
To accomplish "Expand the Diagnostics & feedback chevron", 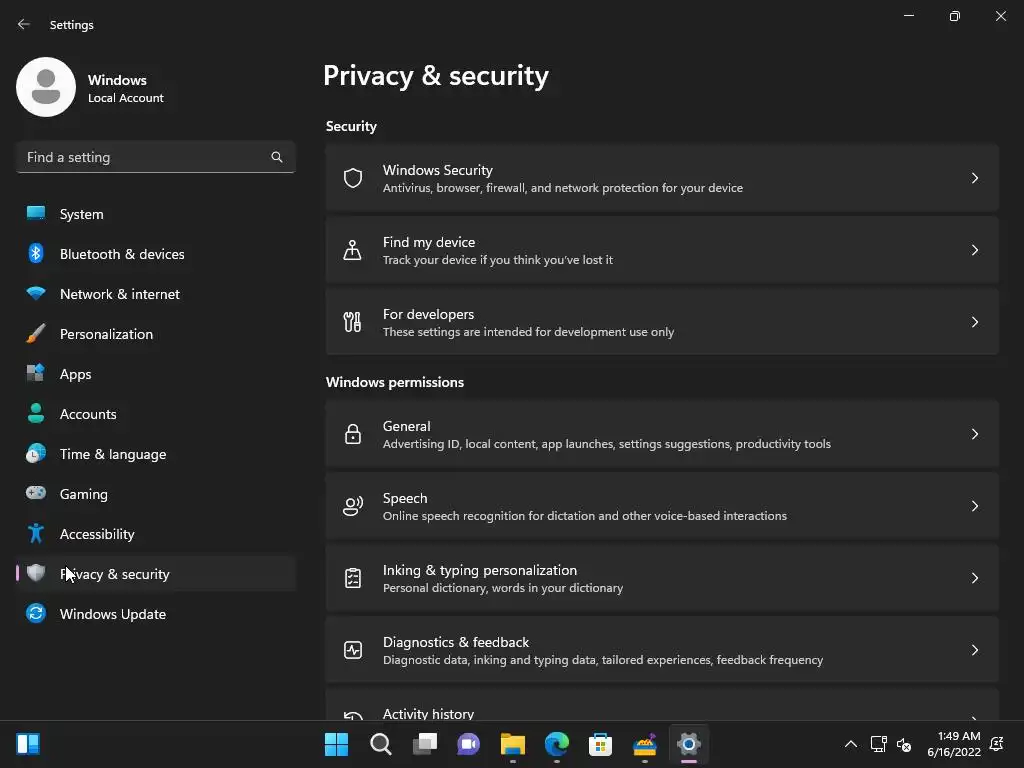I will point(975,650).
